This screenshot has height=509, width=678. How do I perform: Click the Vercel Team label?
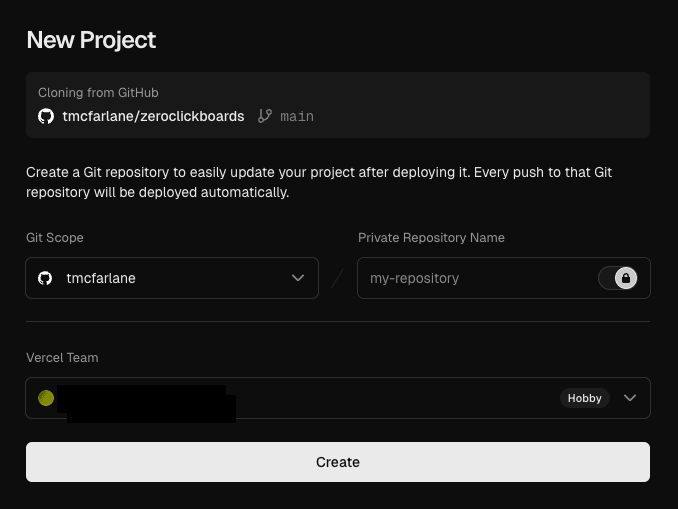coord(62,358)
